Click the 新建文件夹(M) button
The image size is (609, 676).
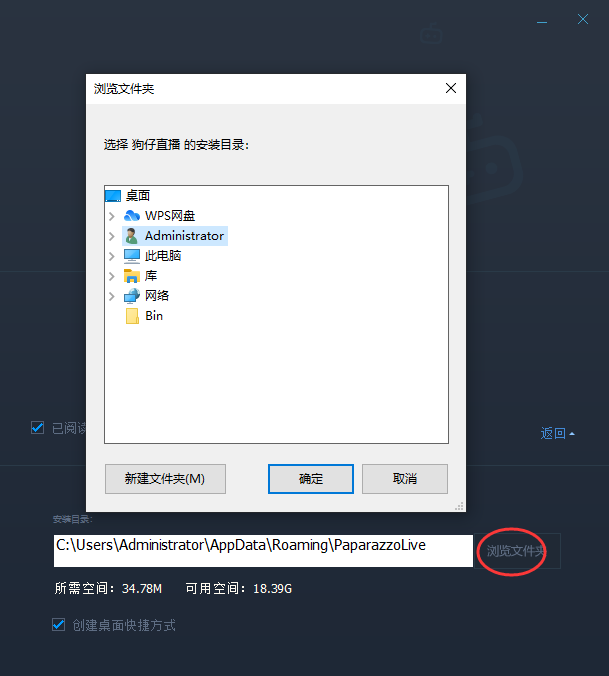click(x=165, y=479)
